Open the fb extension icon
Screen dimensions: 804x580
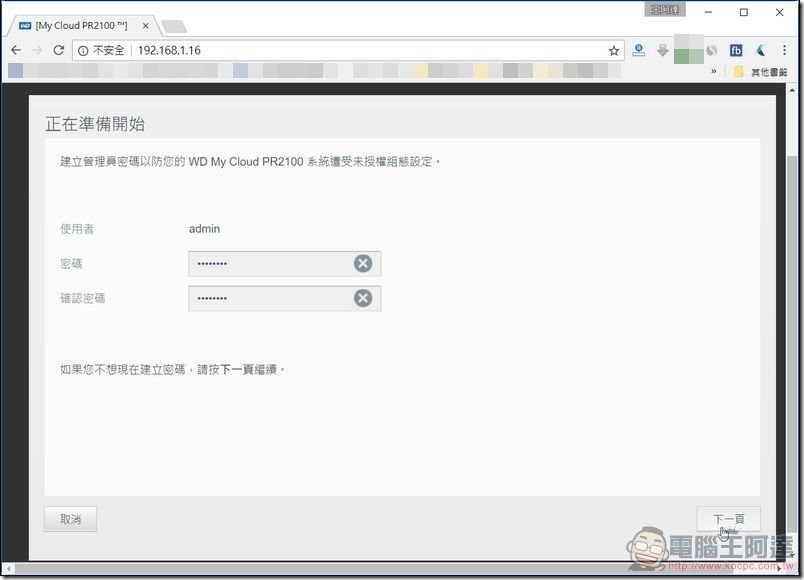736,50
